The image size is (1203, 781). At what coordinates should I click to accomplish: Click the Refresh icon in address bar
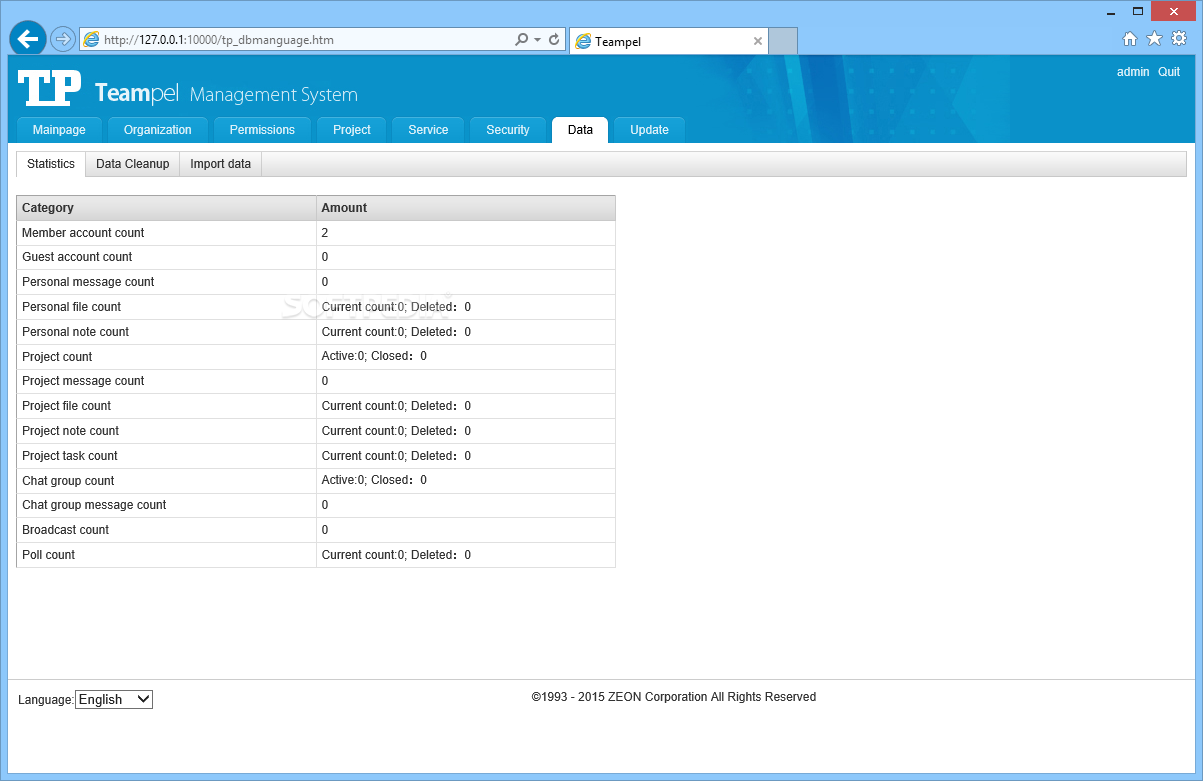(x=554, y=40)
